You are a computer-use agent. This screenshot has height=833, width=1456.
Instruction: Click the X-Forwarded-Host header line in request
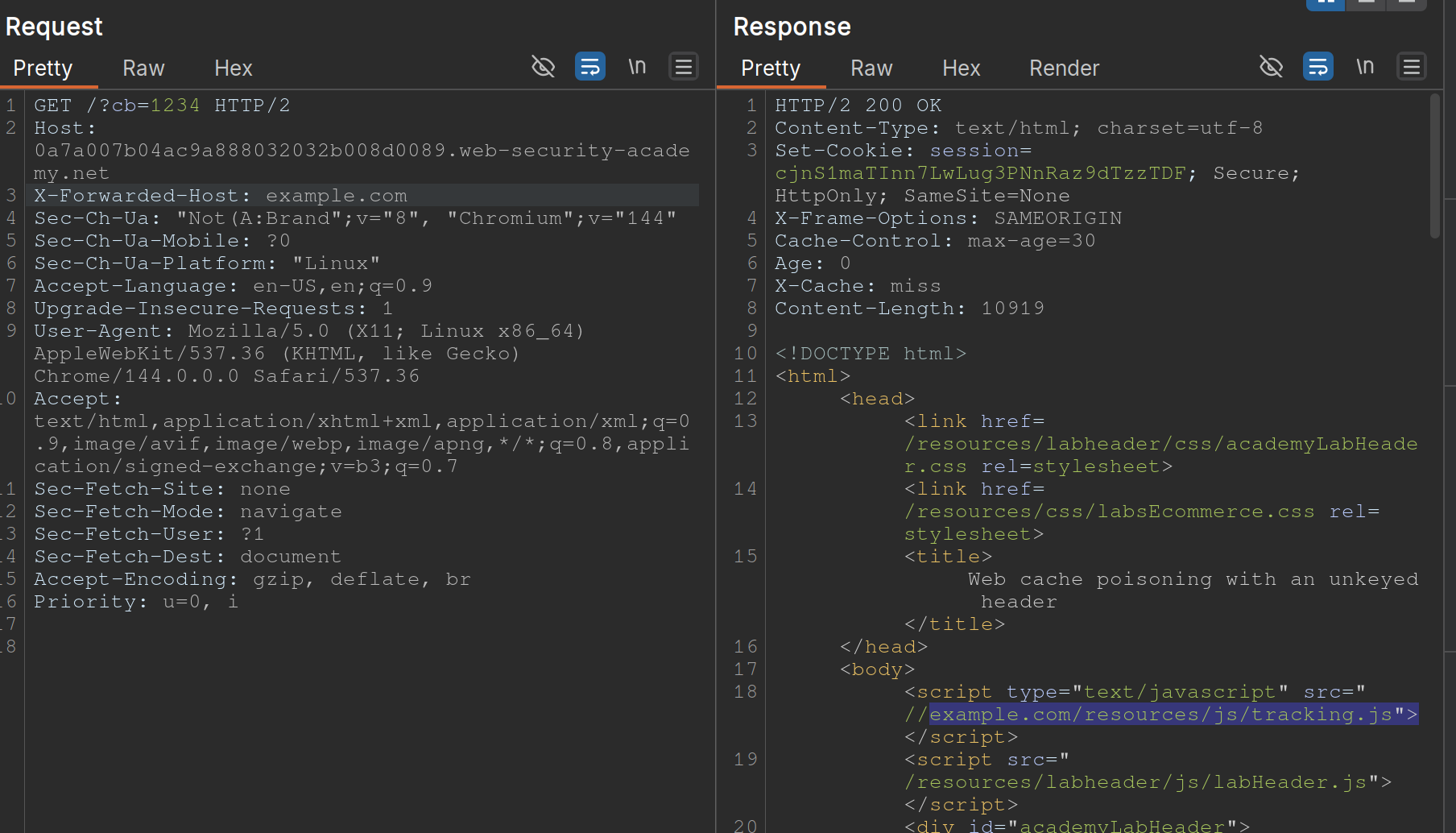click(221, 196)
